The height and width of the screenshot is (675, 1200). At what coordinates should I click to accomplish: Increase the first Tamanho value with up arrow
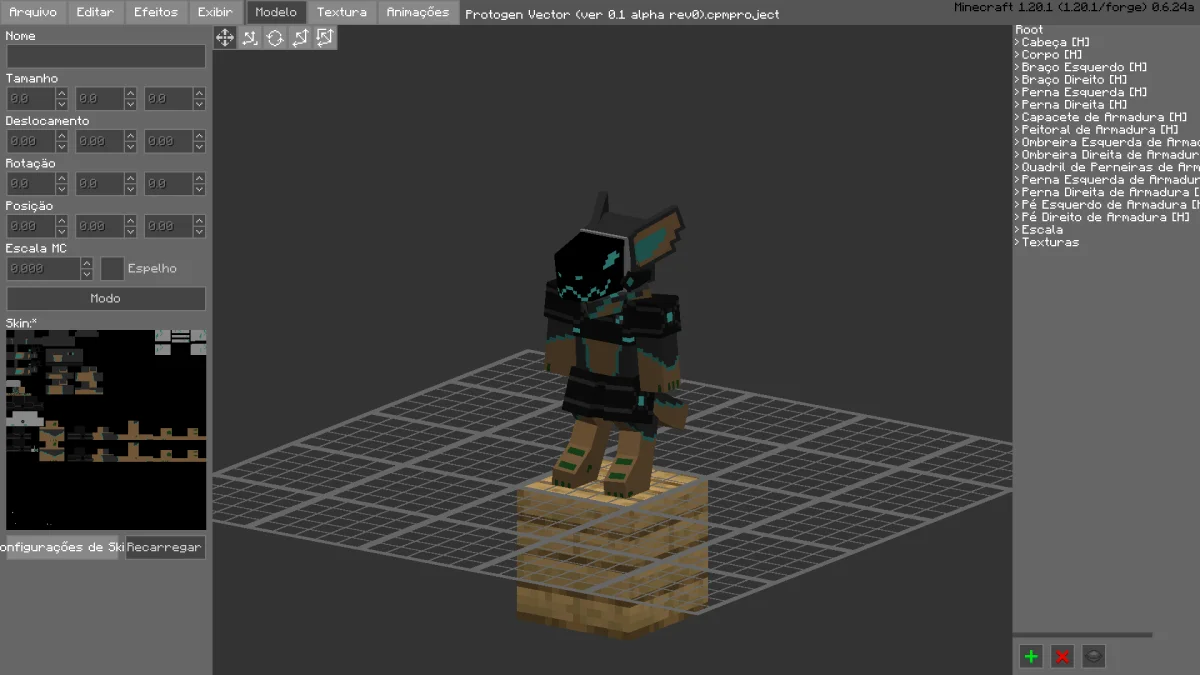click(x=61, y=94)
